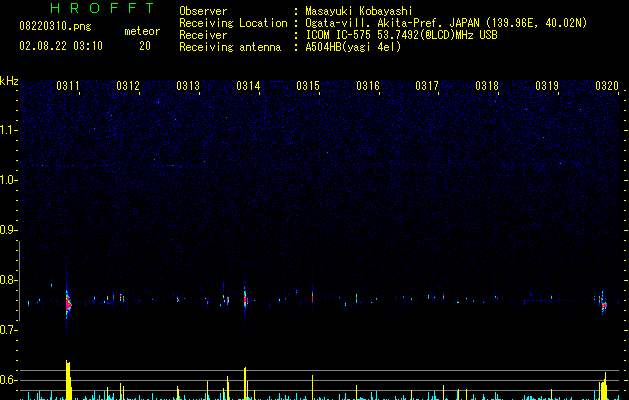Click the 0320 time marker
The width and height of the screenshot is (629, 400).
tap(607, 86)
